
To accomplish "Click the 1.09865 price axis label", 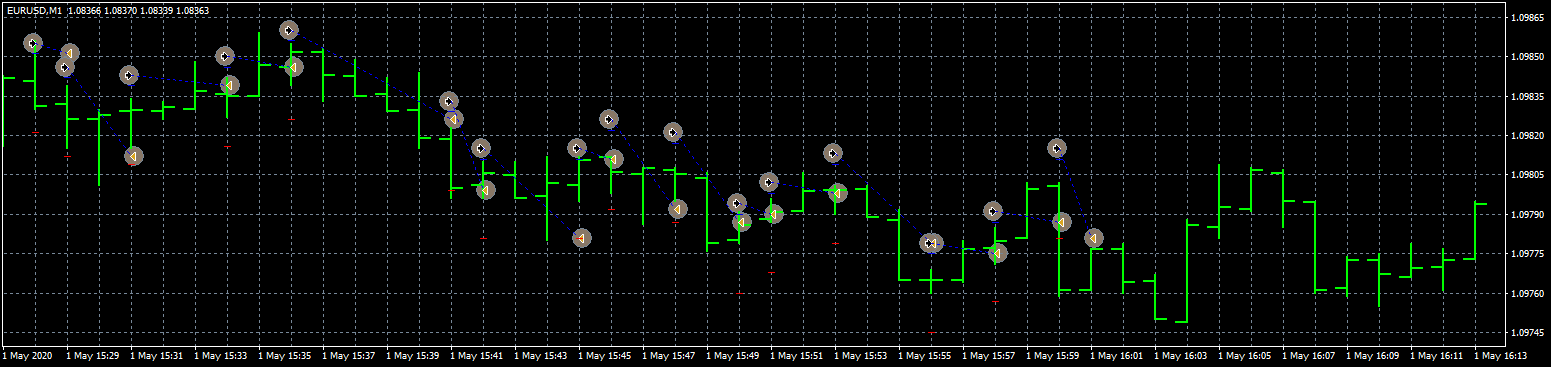I will click(x=1528, y=18).
